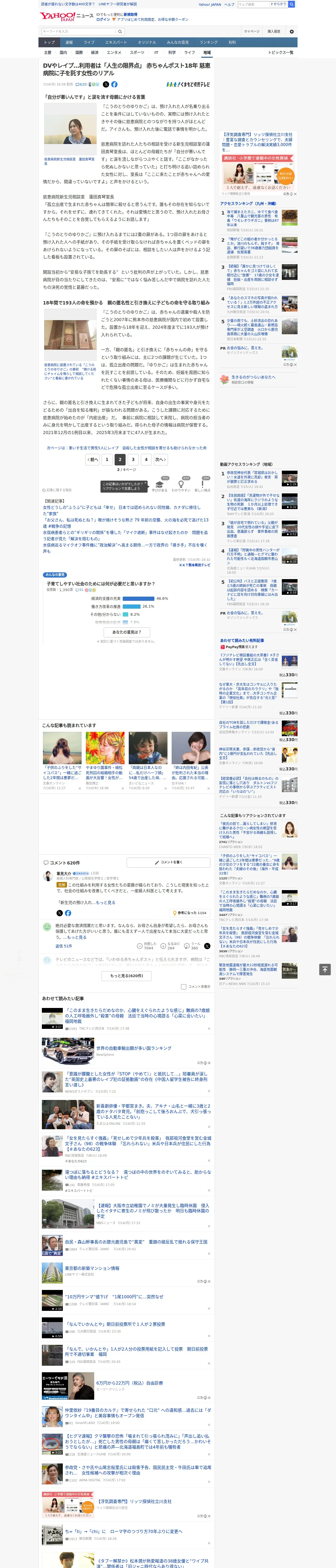Report the article via 記事に関する報告
The height and width of the screenshot is (1568, 336).
pyautogui.click(x=57, y=490)
